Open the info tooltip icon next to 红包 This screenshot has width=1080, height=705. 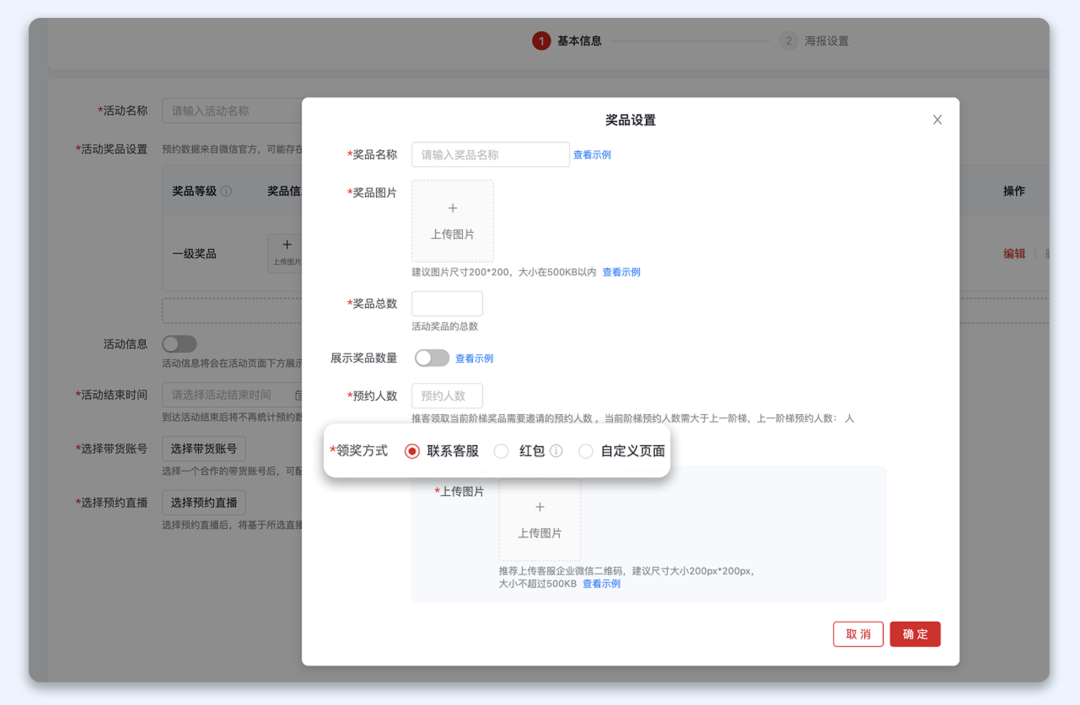pyautogui.click(x=556, y=450)
